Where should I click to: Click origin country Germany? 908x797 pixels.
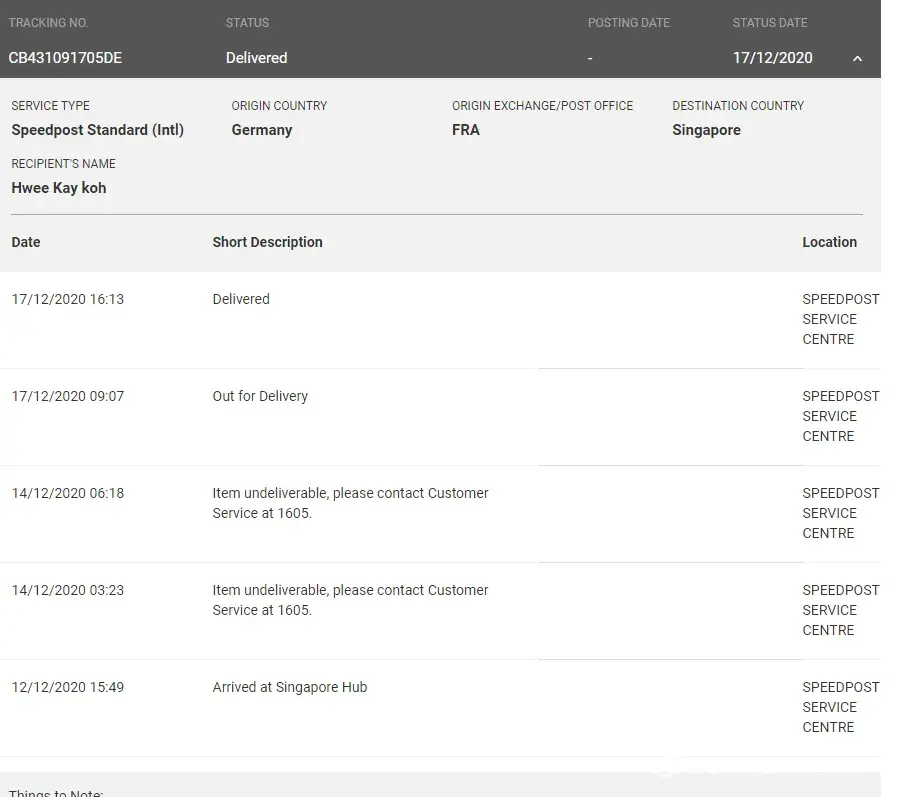coord(262,130)
